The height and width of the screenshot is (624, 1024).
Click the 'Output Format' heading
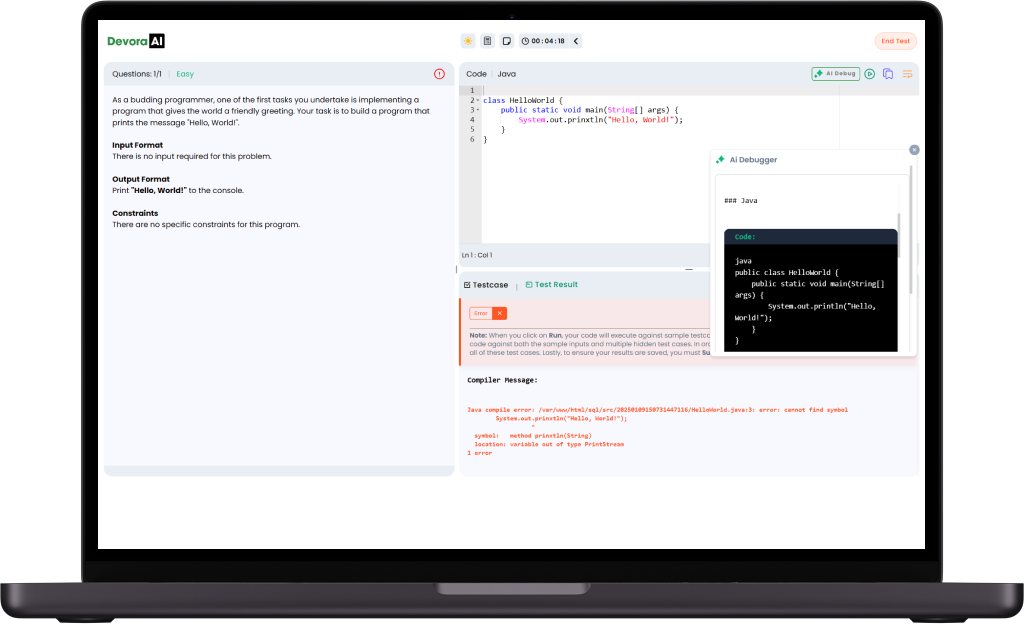click(x=140, y=179)
